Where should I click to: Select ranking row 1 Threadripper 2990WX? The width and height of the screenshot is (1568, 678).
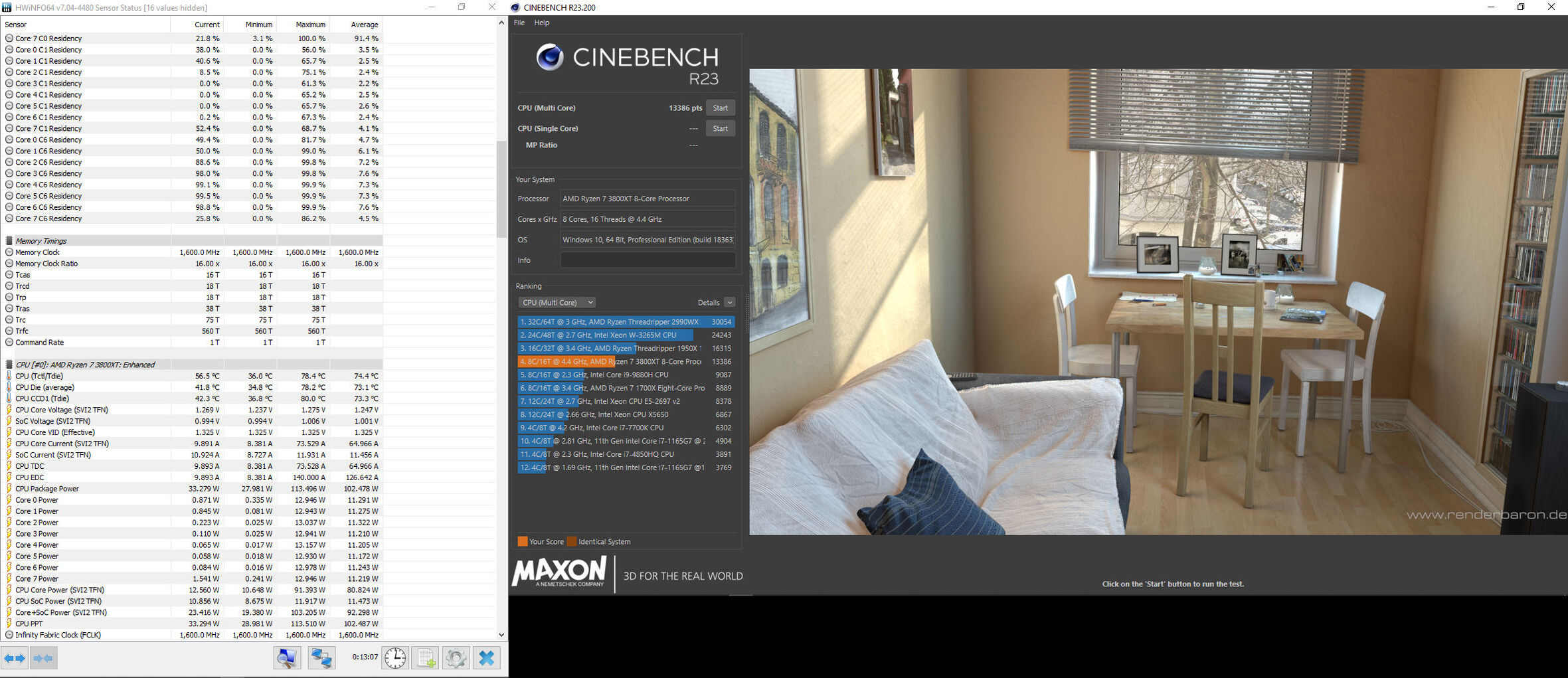626,321
